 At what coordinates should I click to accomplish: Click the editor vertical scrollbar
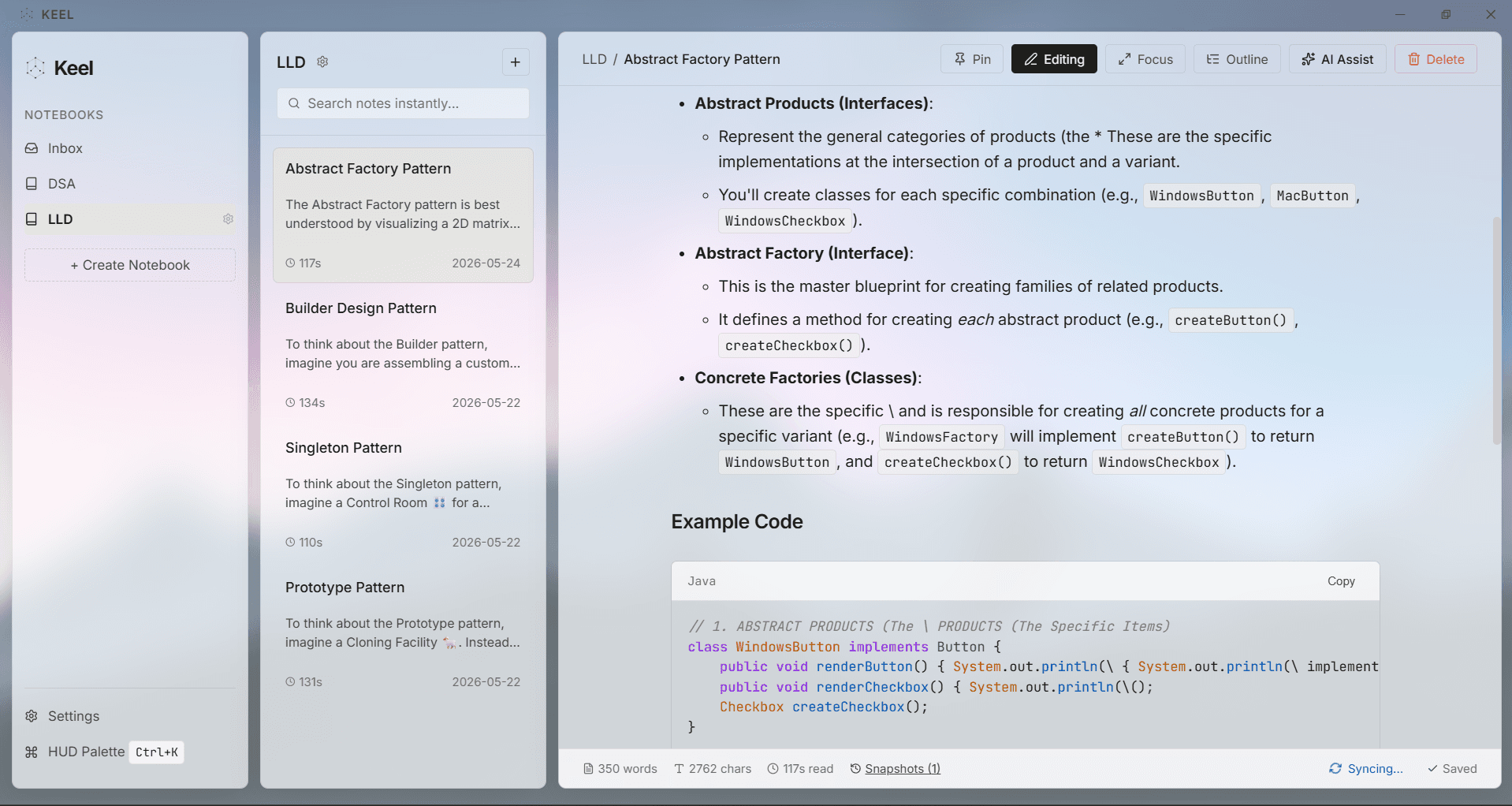pyautogui.click(x=1496, y=331)
